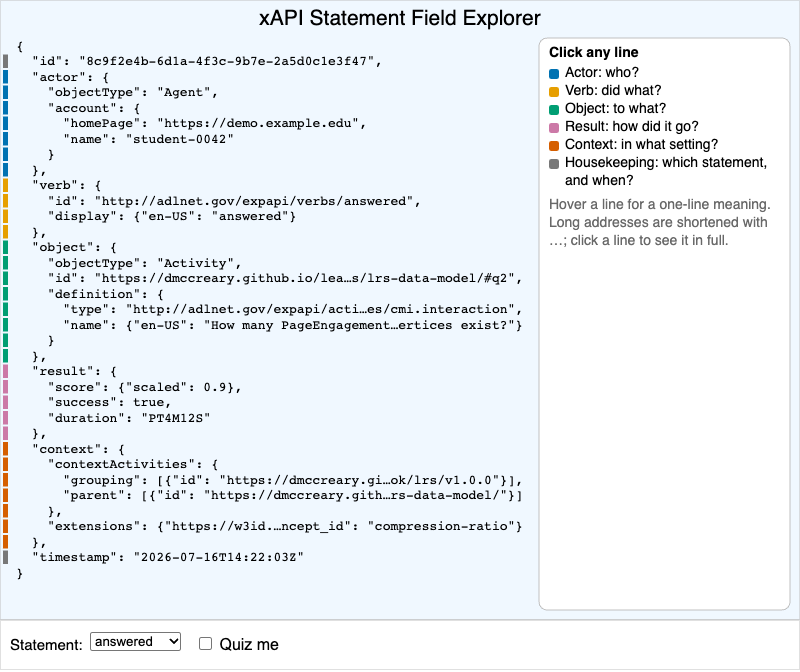Select the "type" cmi.interaction line
The height and width of the screenshot is (672, 800).
click(292, 309)
